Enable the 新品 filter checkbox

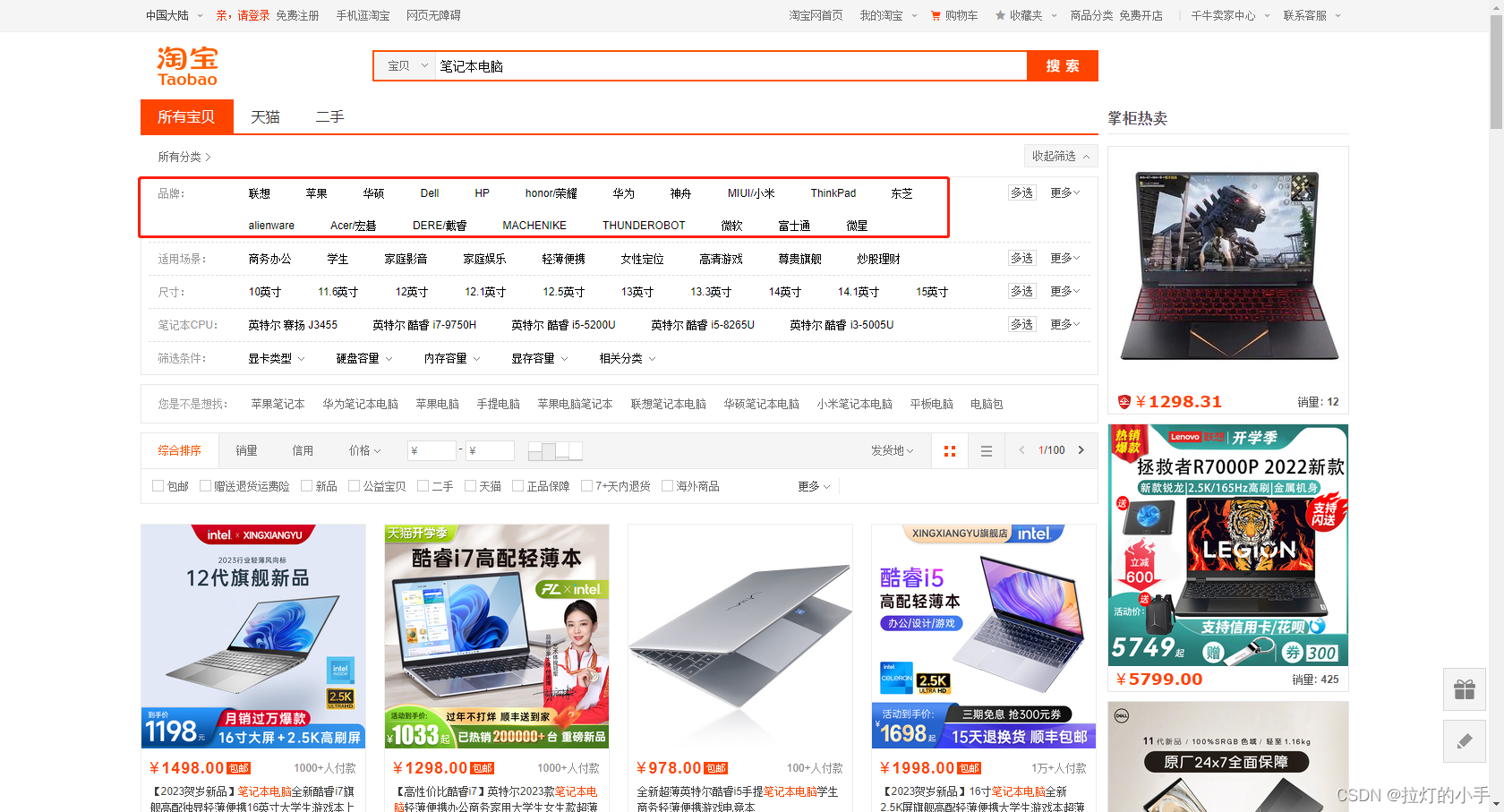pyautogui.click(x=307, y=486)
